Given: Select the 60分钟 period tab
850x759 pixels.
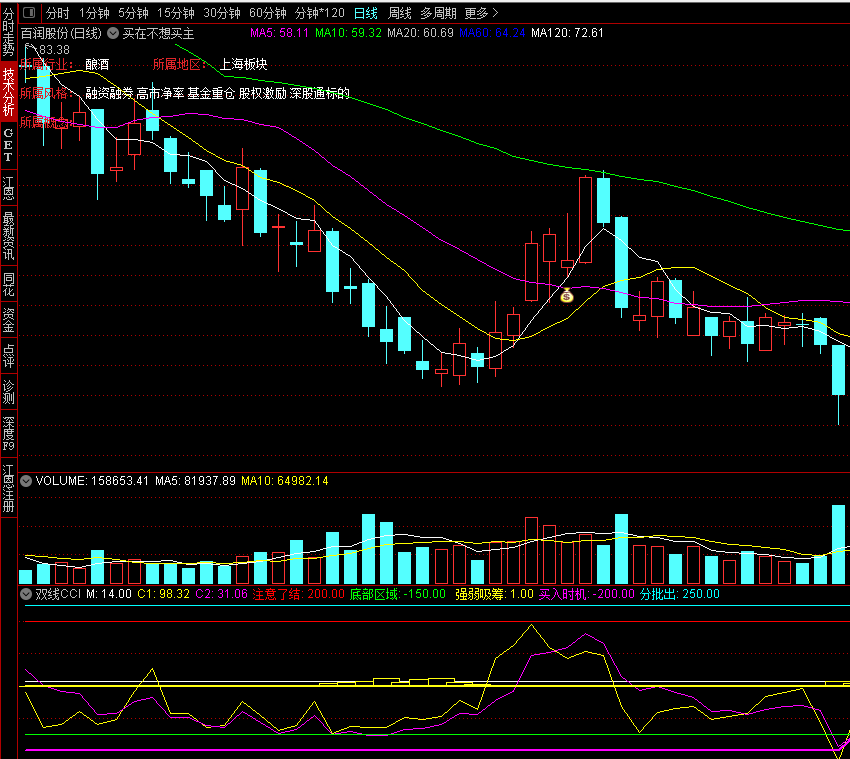Looking at the screenshot, I should pos(267,13).
